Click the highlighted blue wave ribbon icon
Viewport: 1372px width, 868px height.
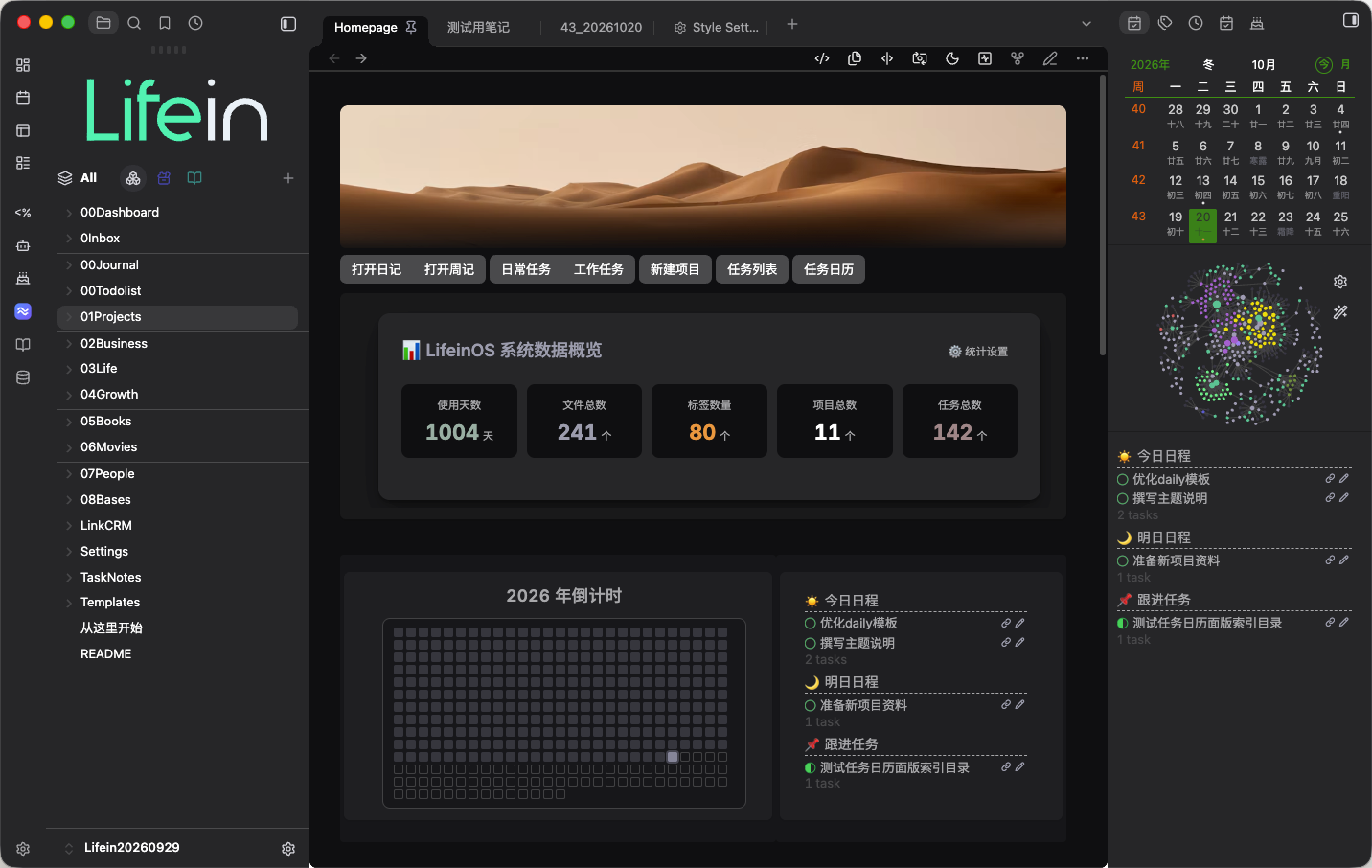23,311
